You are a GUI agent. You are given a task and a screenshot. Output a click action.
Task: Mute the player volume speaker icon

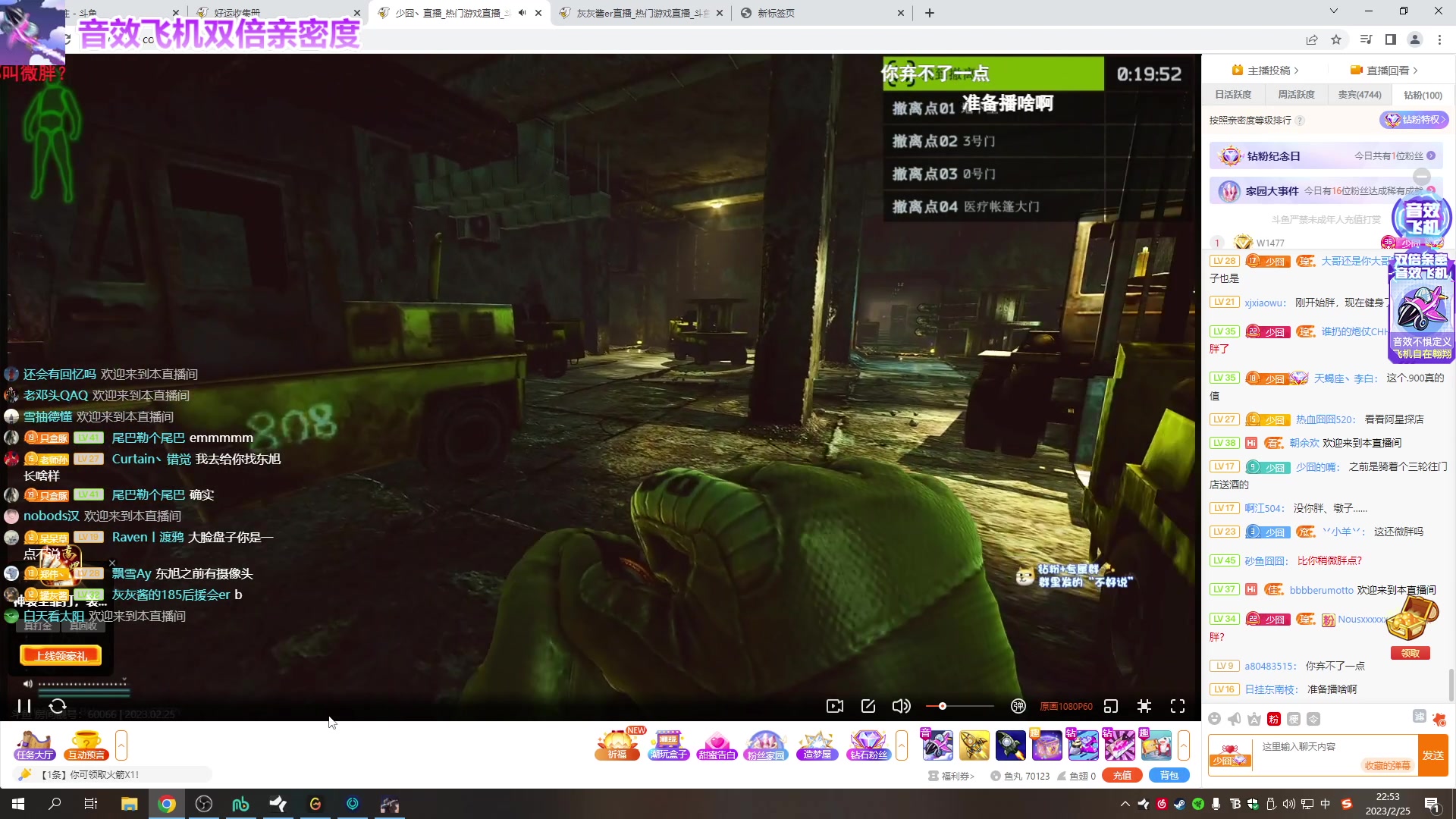[902, 706]
